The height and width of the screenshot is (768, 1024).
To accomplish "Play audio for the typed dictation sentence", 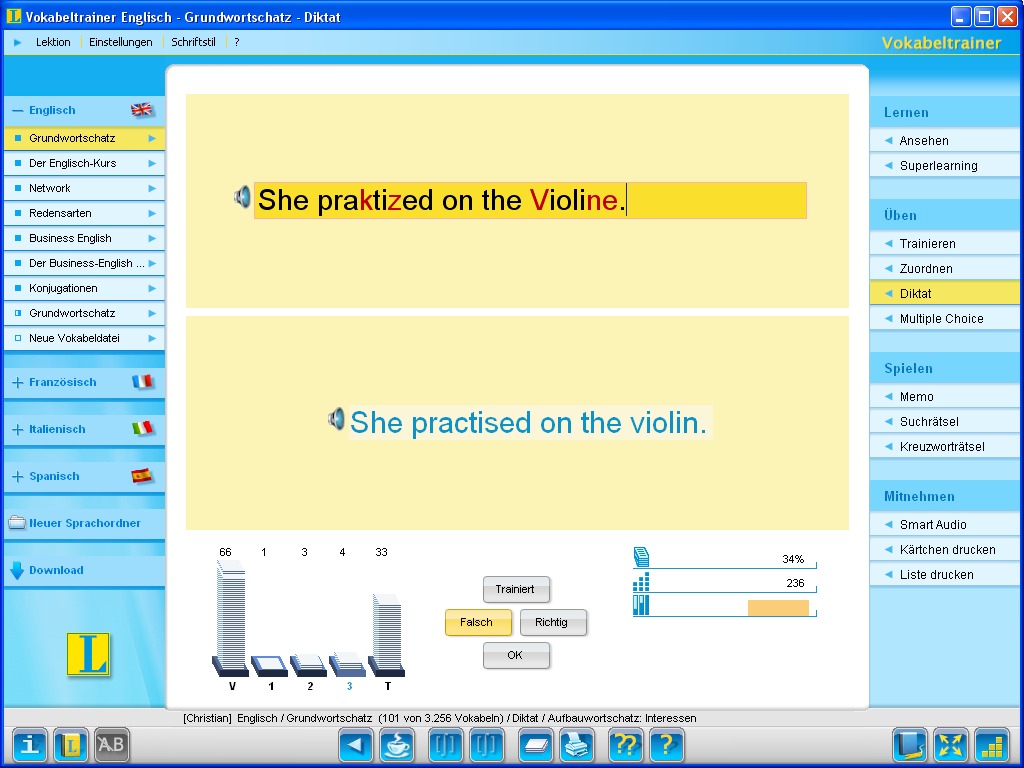I will click(242, 197).
